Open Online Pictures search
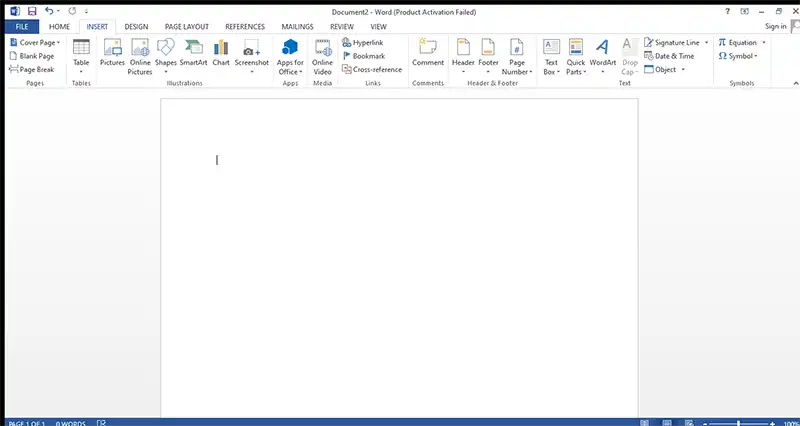 pos(140,57)
